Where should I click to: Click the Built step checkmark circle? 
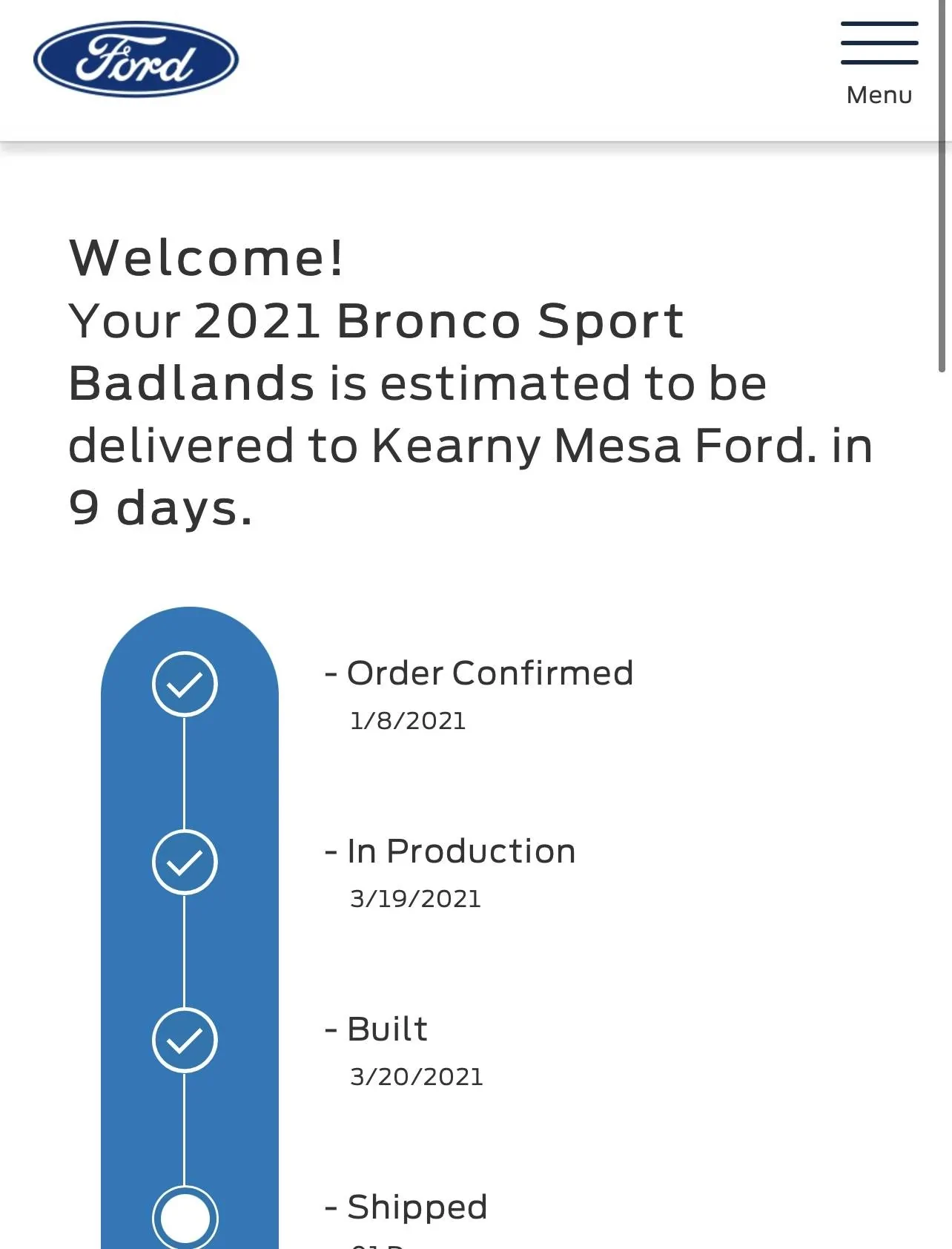point(185,1040)
